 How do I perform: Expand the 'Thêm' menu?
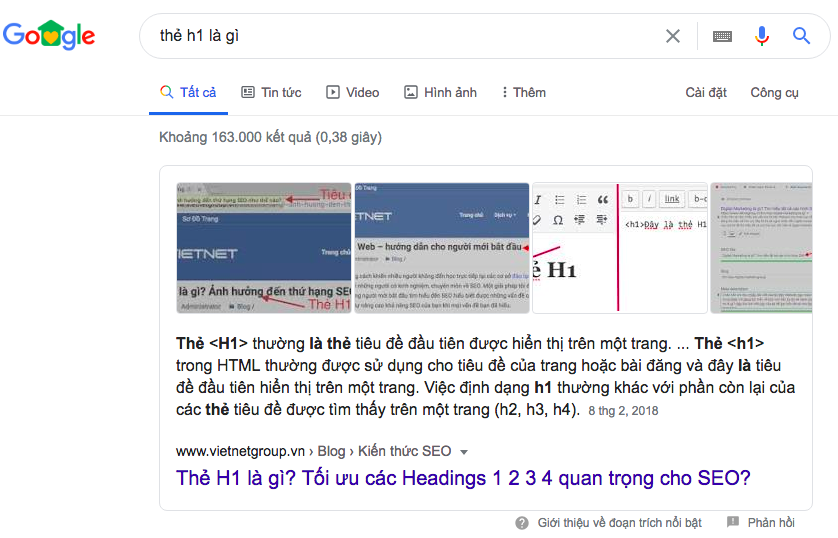tap(523, 92)
